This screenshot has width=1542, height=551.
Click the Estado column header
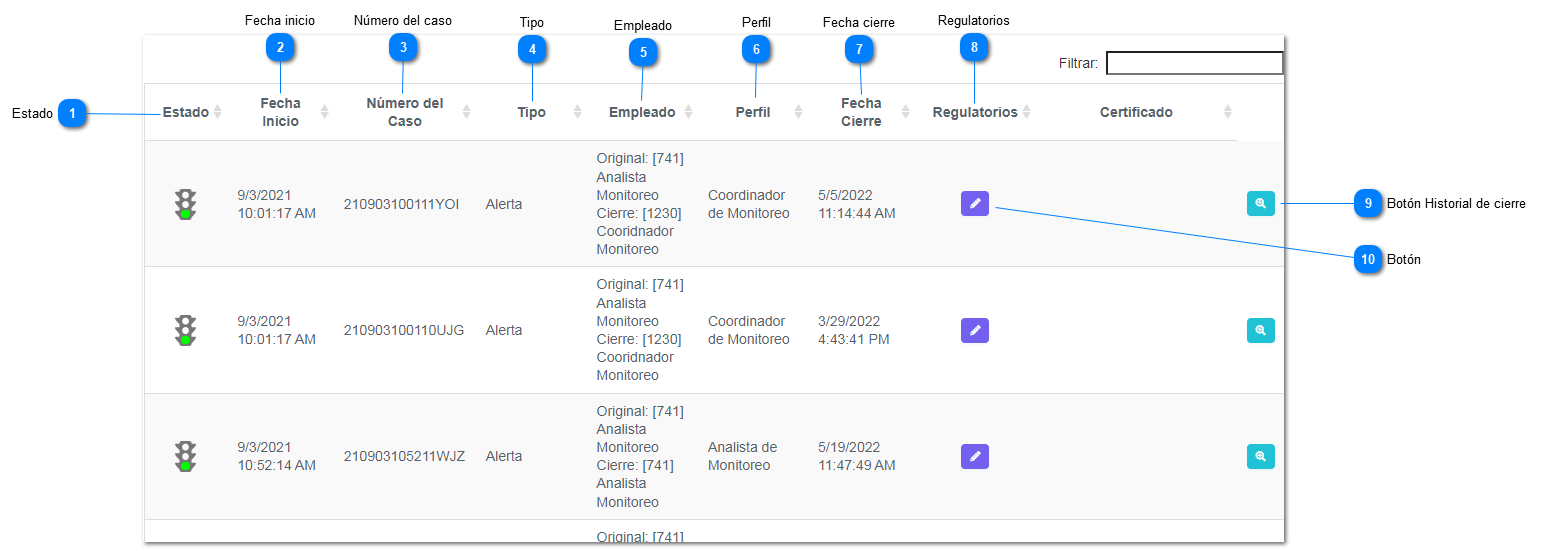[186, 112]
